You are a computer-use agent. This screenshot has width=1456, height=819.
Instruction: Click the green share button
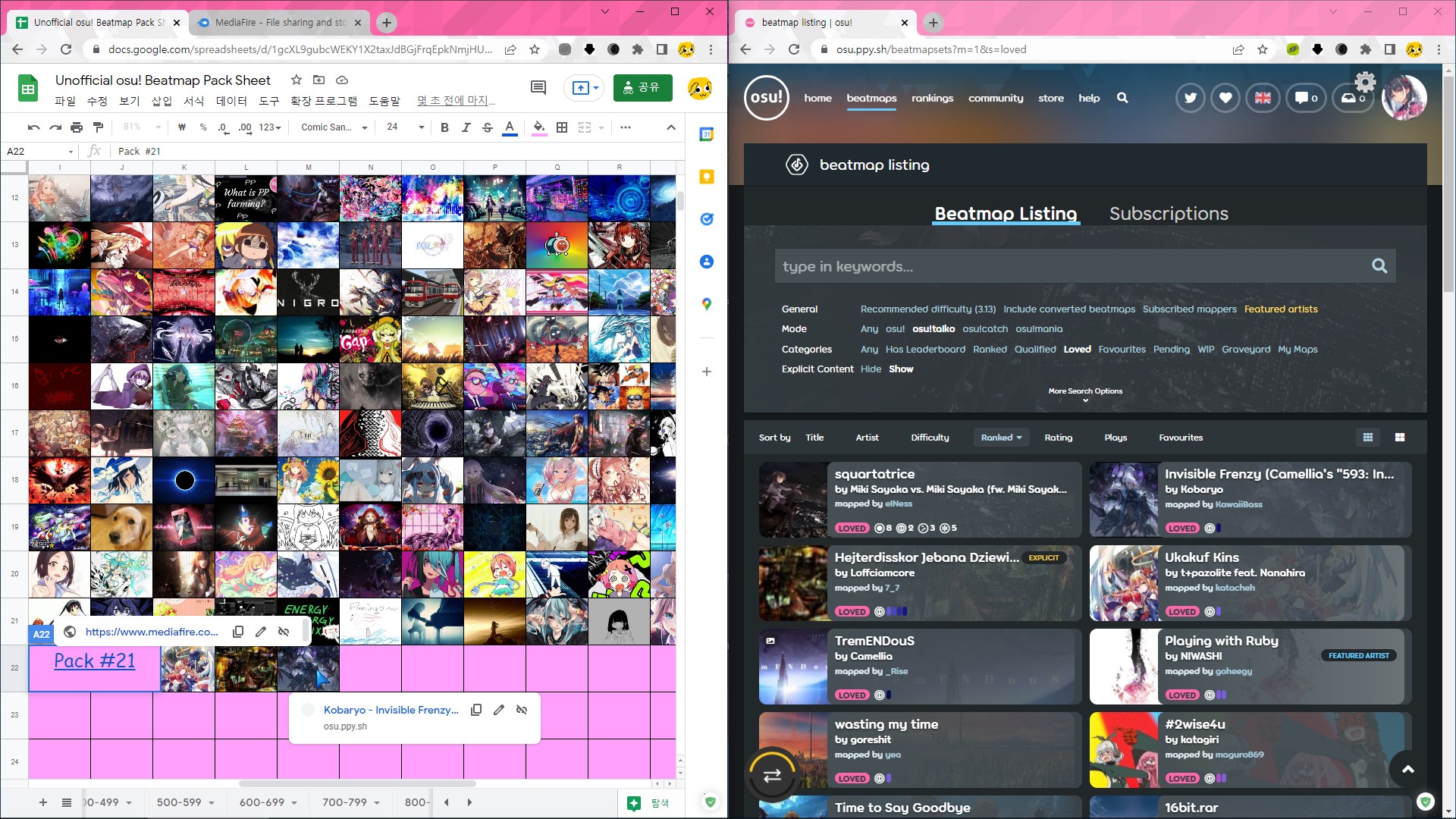tap(642, 88)
